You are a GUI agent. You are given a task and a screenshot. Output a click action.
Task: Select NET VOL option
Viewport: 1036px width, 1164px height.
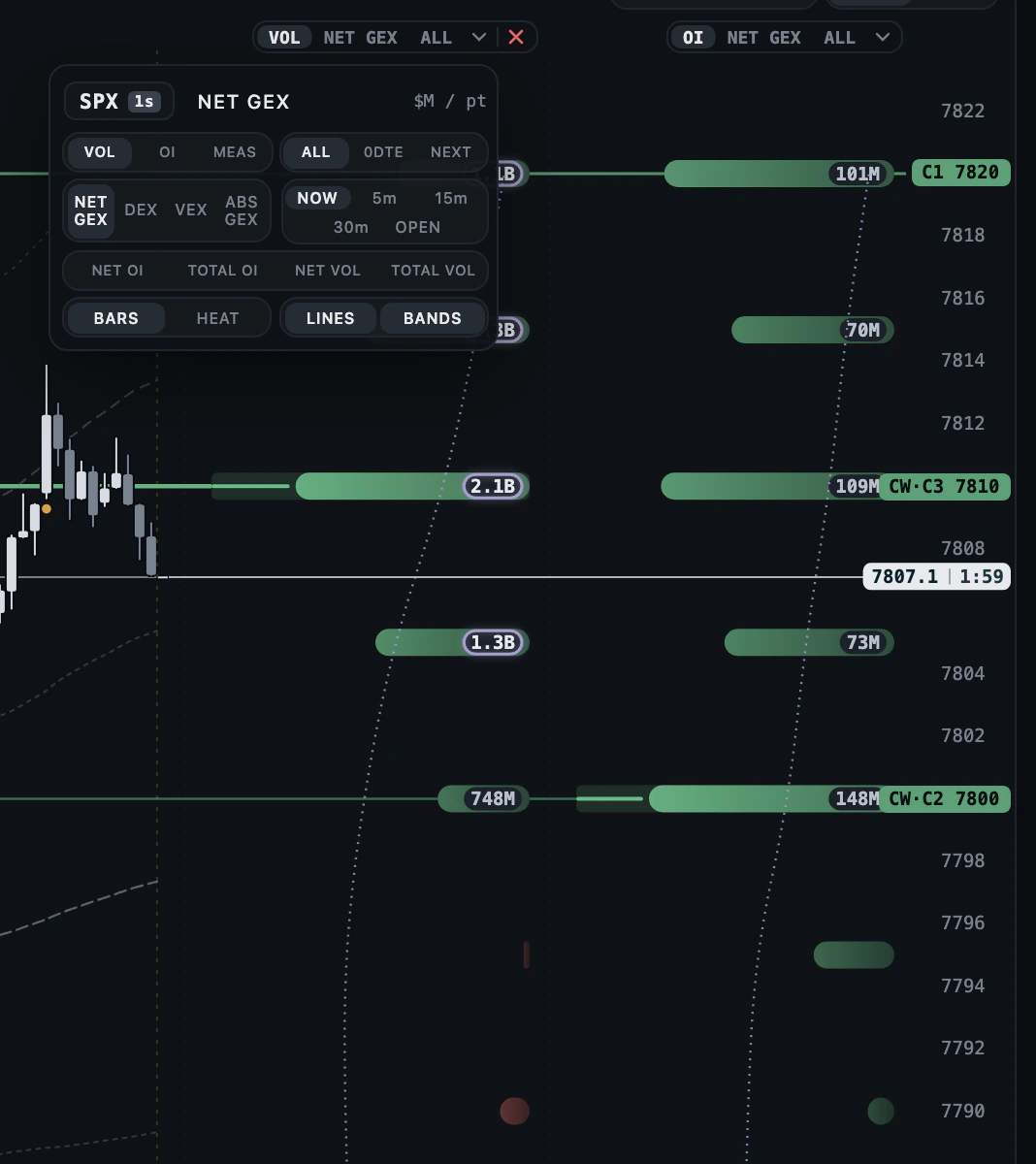tap(328, 271)
